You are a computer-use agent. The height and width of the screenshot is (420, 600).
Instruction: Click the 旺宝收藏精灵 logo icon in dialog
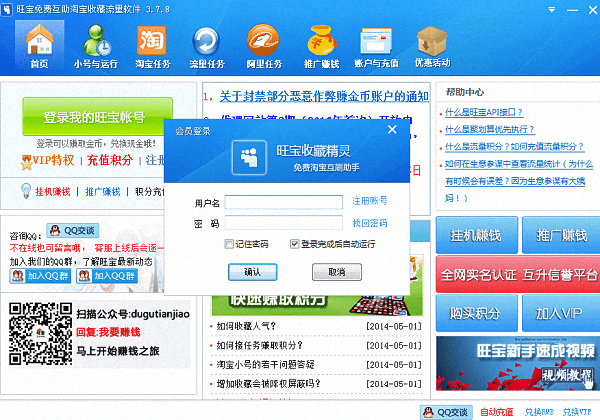point(249,158)
